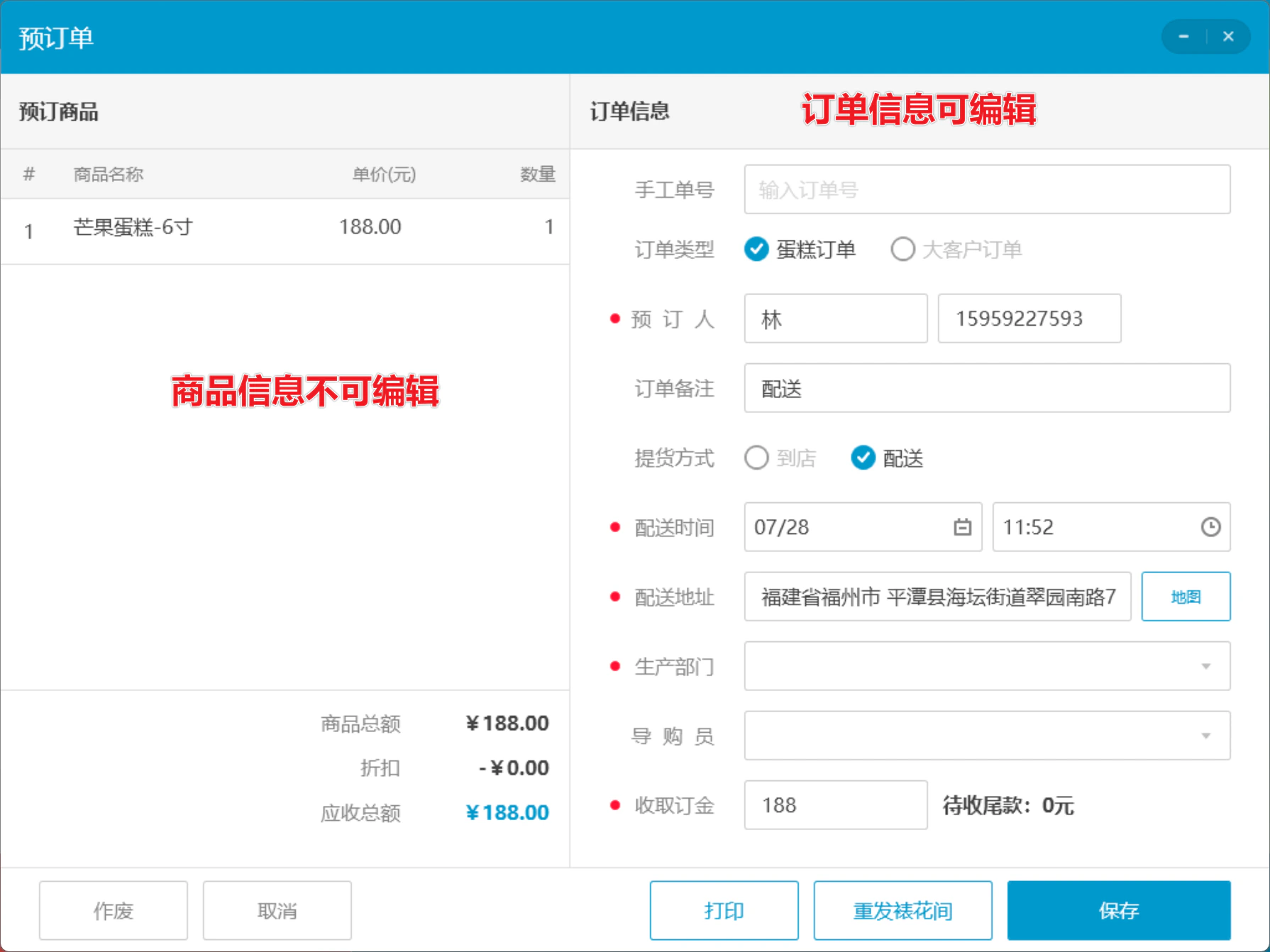Print the order via 打印
The image size is (1270, 952).
click(x=724, y=910)
